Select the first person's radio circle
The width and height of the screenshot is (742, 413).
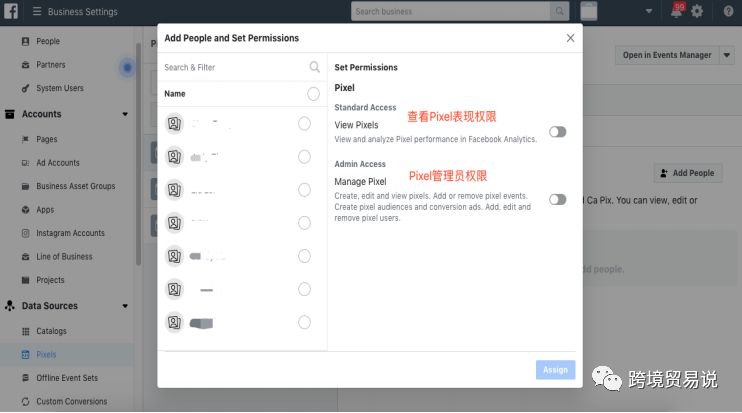coord(304,123)
